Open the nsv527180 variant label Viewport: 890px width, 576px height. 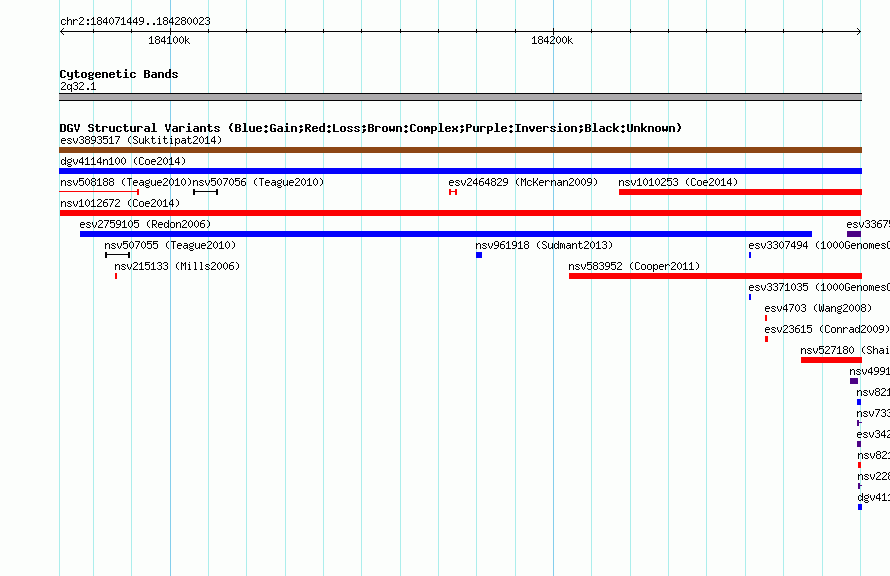point(845,350)
